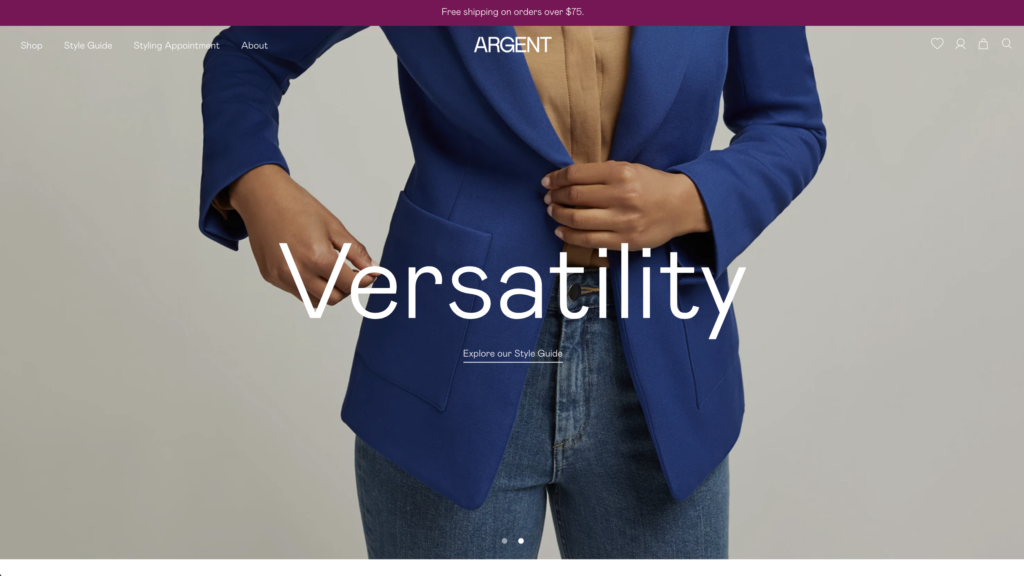Open the Shop menu
Screen dimensions: 1024x576
[x=31, y=46]
